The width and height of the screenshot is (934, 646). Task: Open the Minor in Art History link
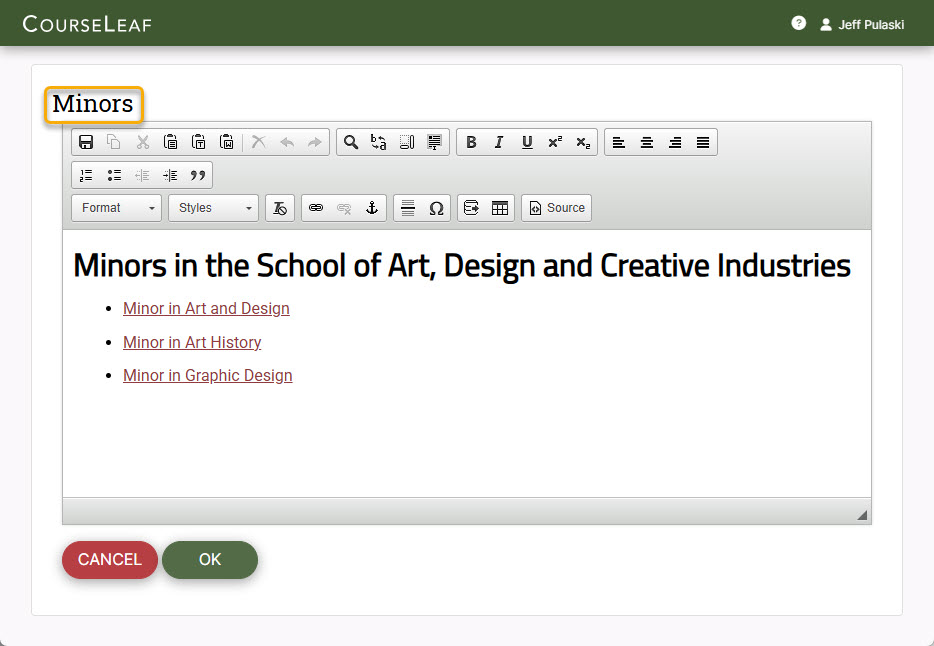pos(192,342)
